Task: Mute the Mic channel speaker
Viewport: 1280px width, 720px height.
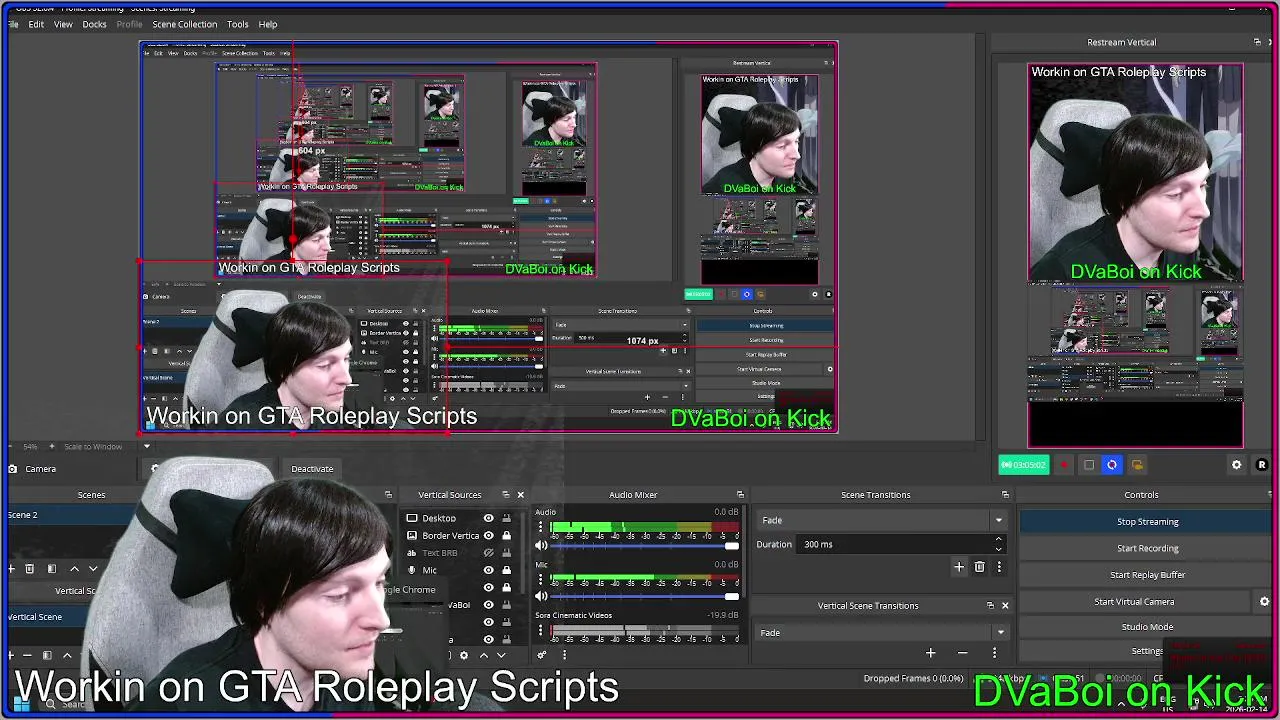Action: (542, 597)
